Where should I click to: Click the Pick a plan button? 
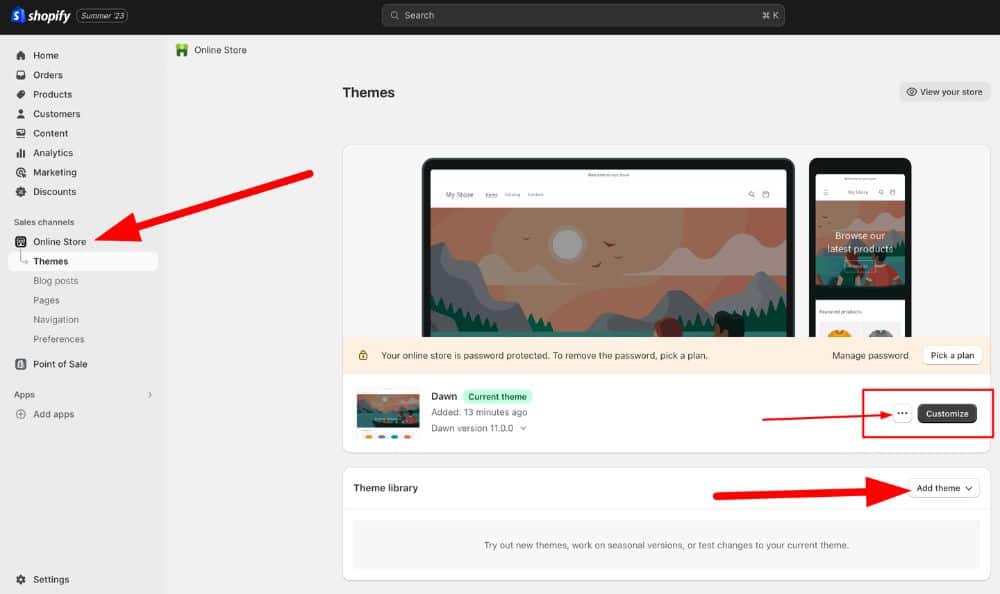point(952,355)
